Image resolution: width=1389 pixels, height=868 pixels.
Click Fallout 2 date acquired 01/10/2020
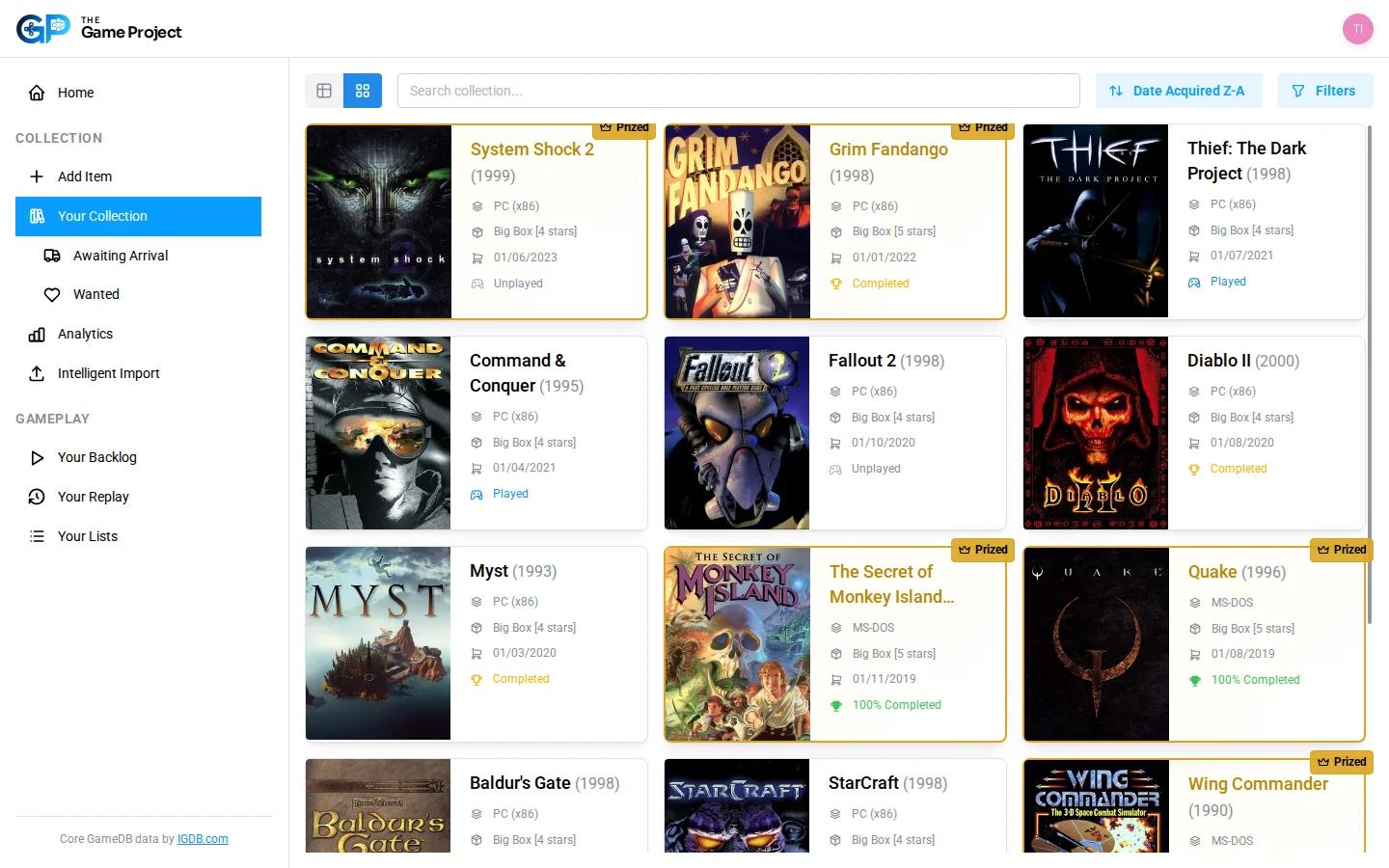pos(884,443)
